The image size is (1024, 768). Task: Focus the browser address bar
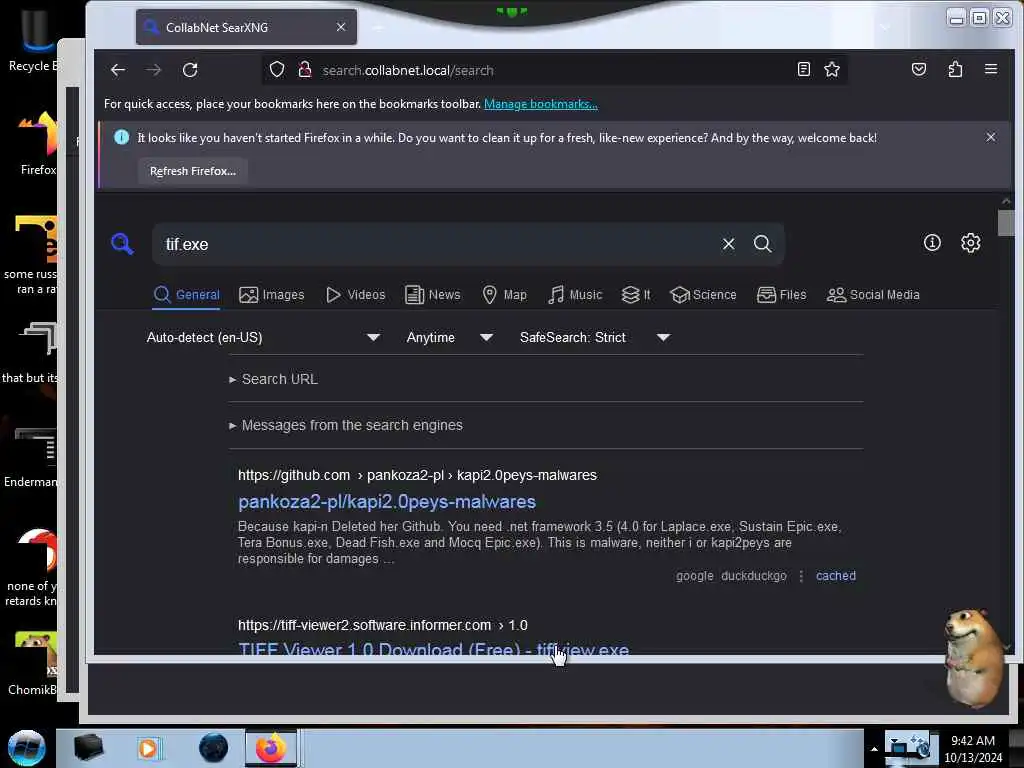pyautogui.click(x=555, y=70)
